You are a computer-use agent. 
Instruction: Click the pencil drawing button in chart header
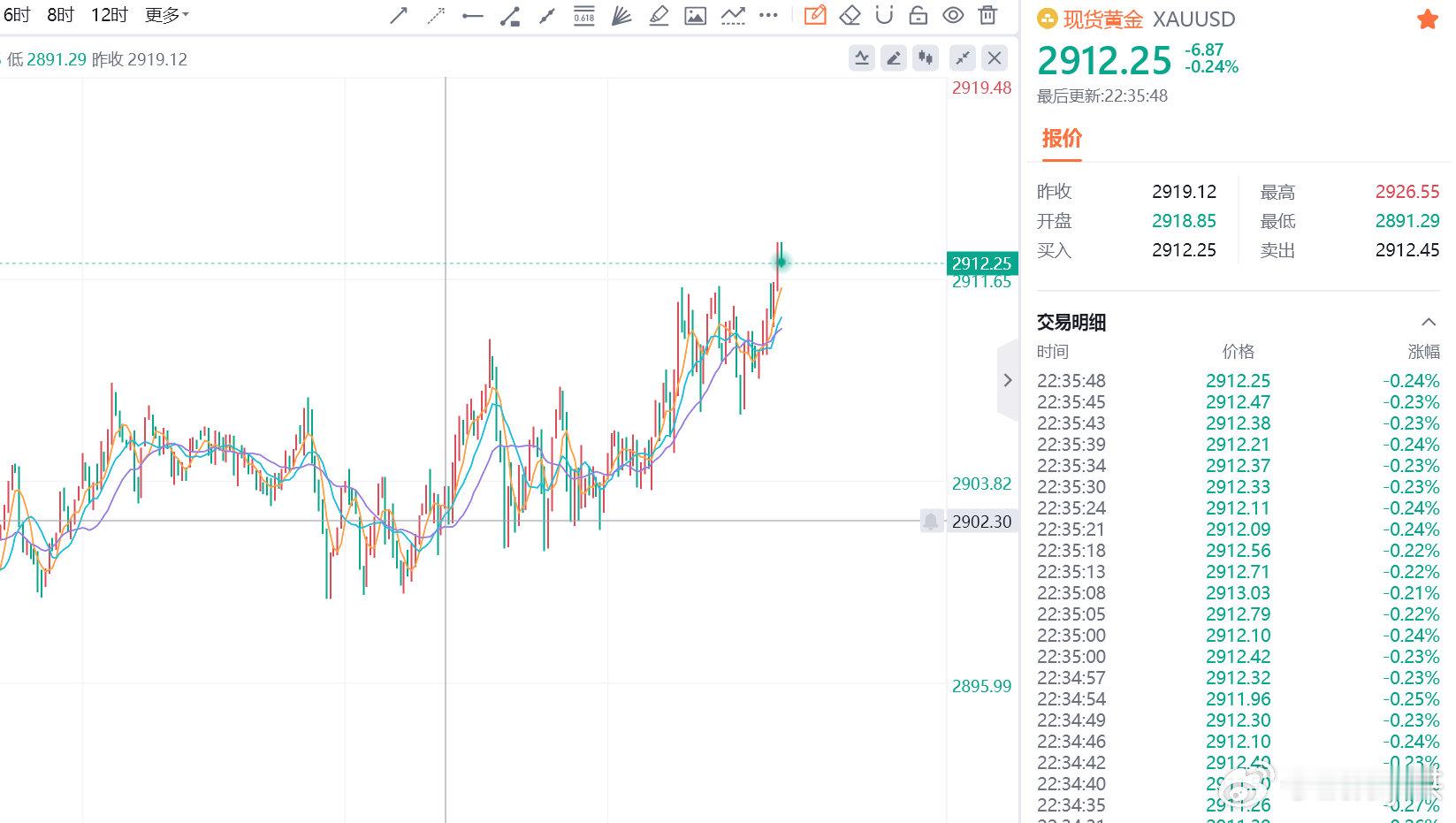pyautogui.click(x=894, y=58)
